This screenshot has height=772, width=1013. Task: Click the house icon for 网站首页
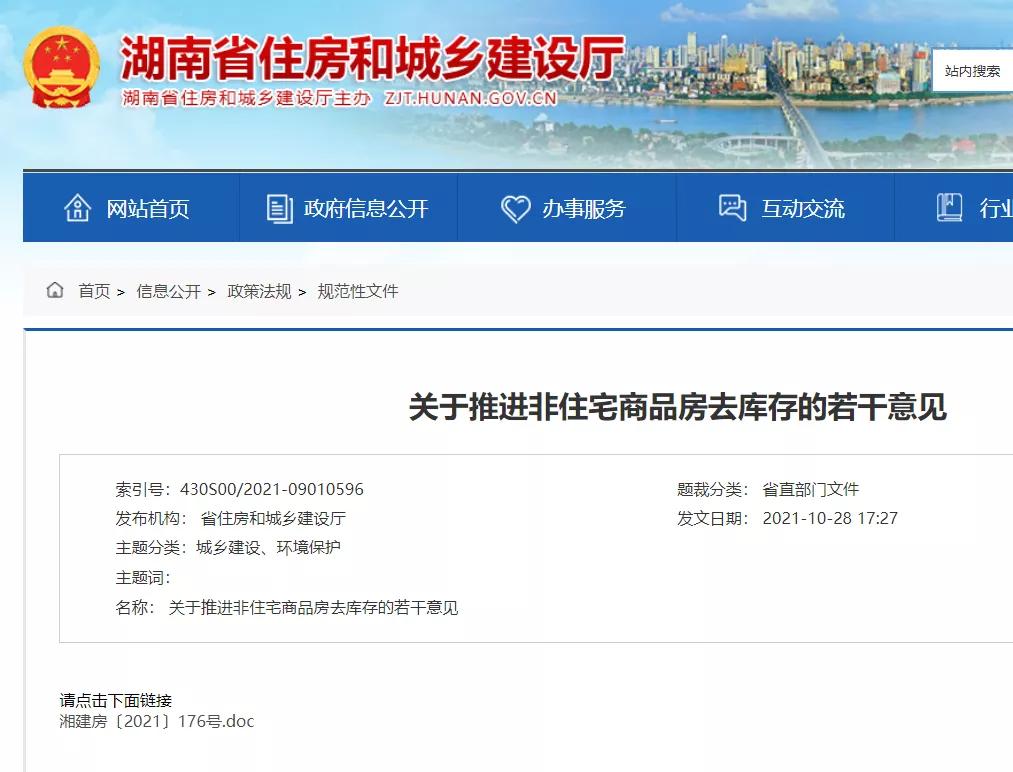(x=78, y=208)
